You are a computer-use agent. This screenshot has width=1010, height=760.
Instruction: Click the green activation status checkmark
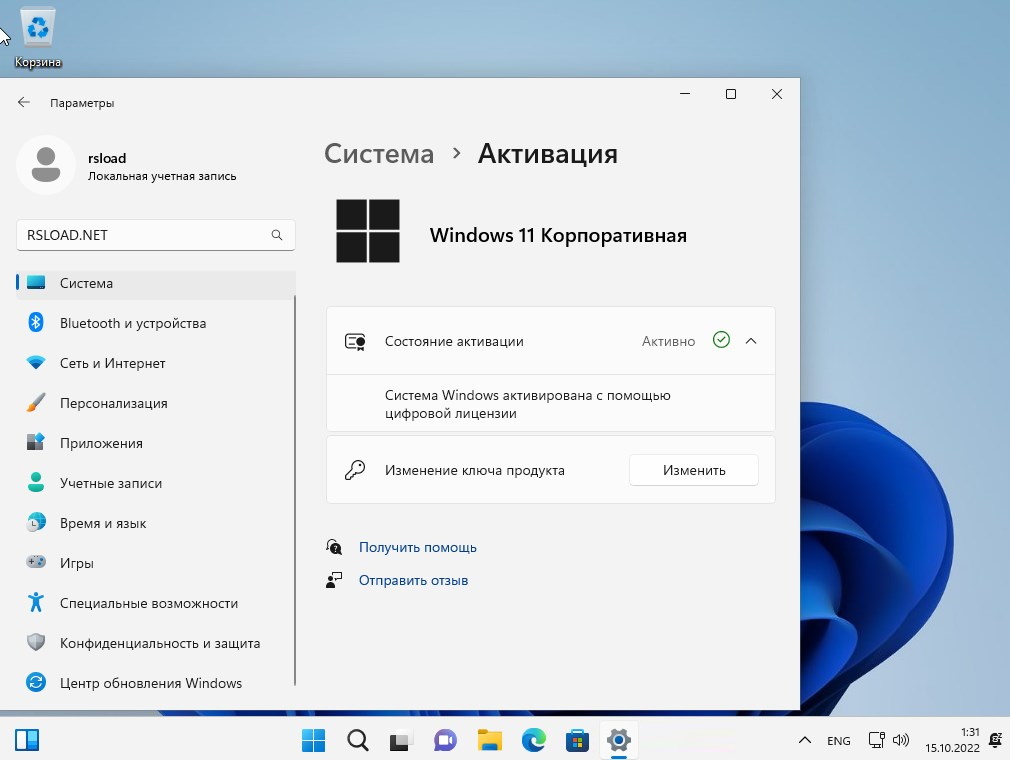[721, 340]
